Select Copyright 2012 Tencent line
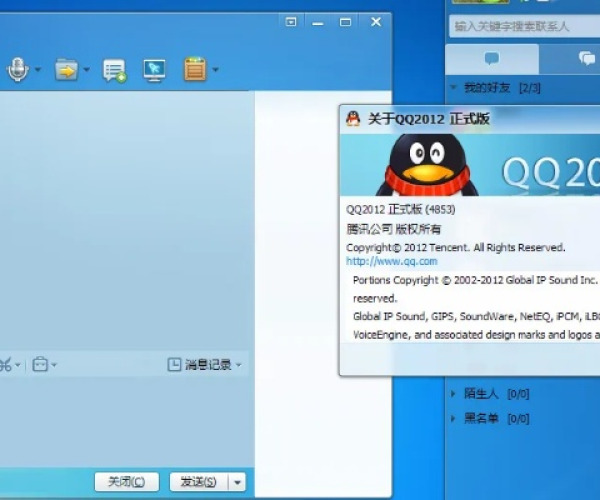Viewport: 600px width, 500px height. point(455,248)
